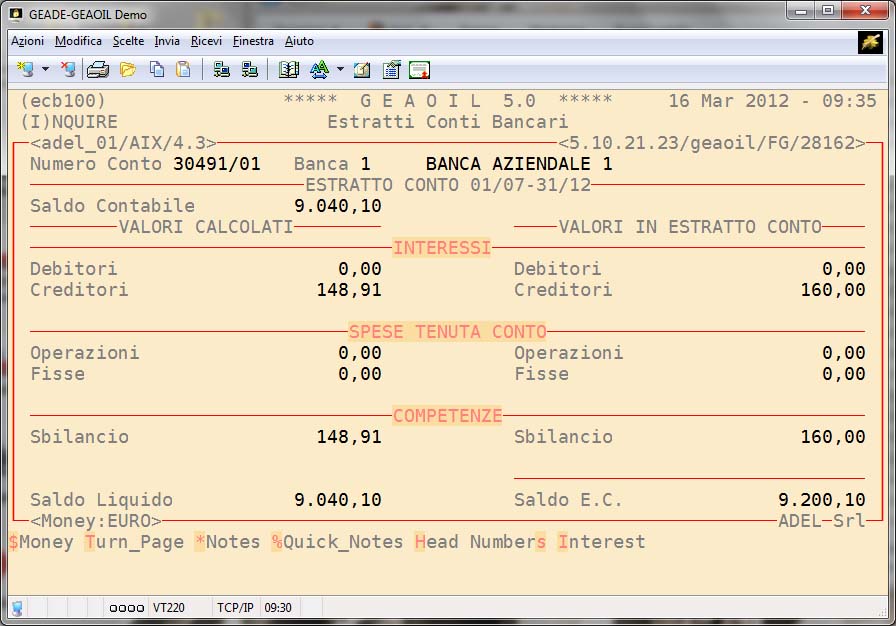Open the Azioni menu
The height and width of the screenshot is (626, 896).
tap(27, 41)
